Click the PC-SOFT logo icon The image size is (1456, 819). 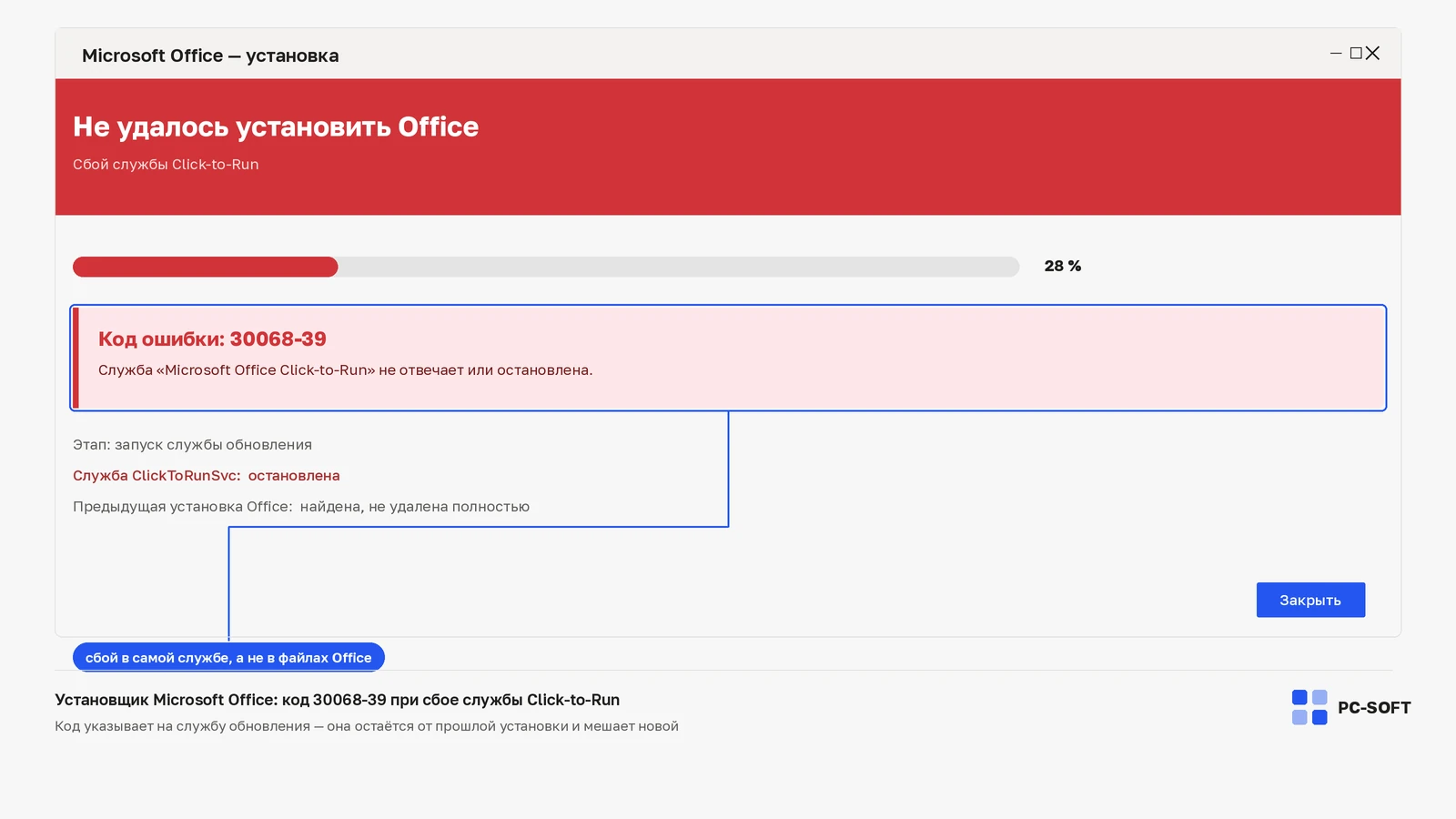pos(1309,707)
